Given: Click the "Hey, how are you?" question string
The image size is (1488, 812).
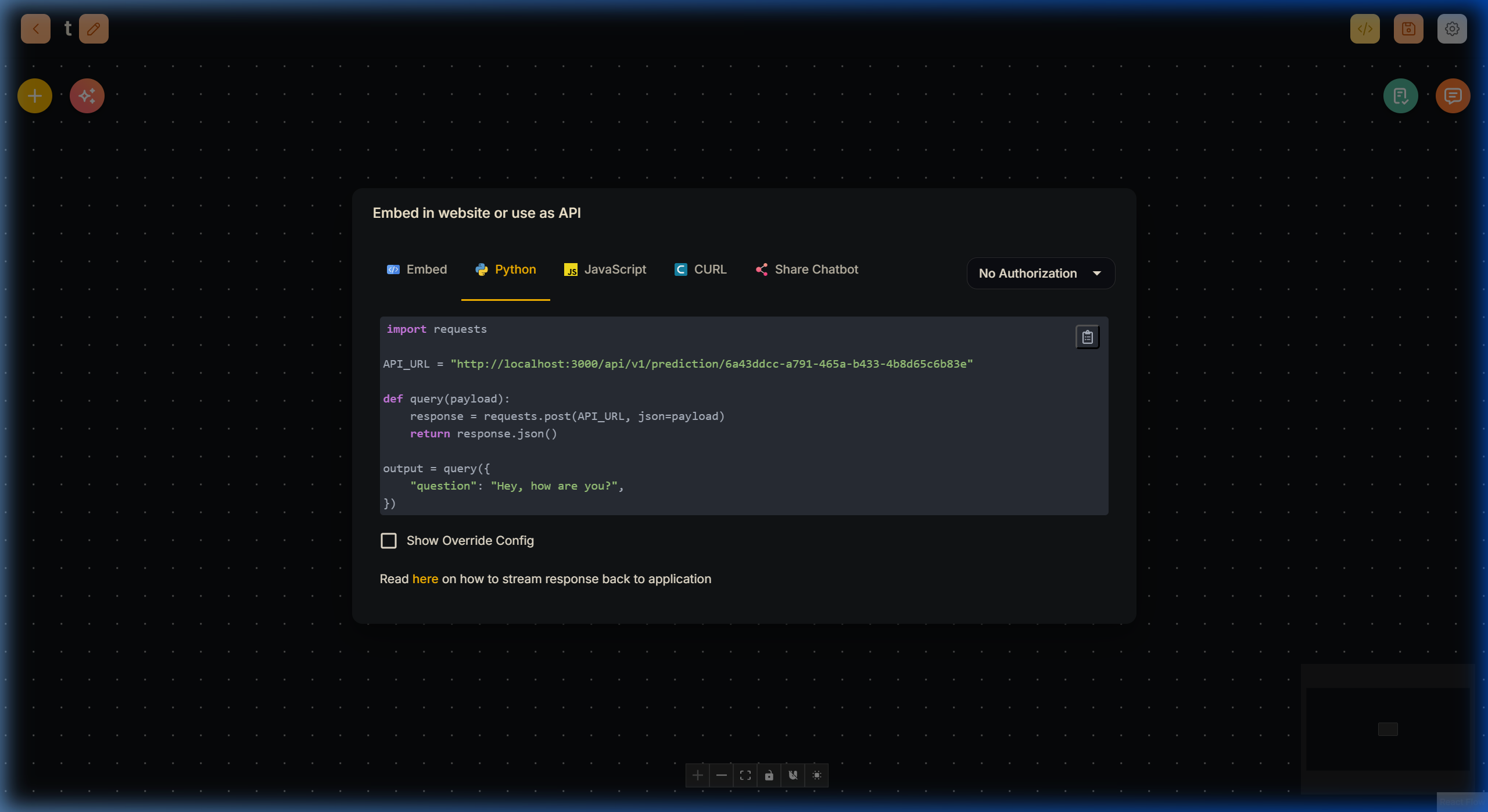Looking at the screenshot, I should point(554,486).
